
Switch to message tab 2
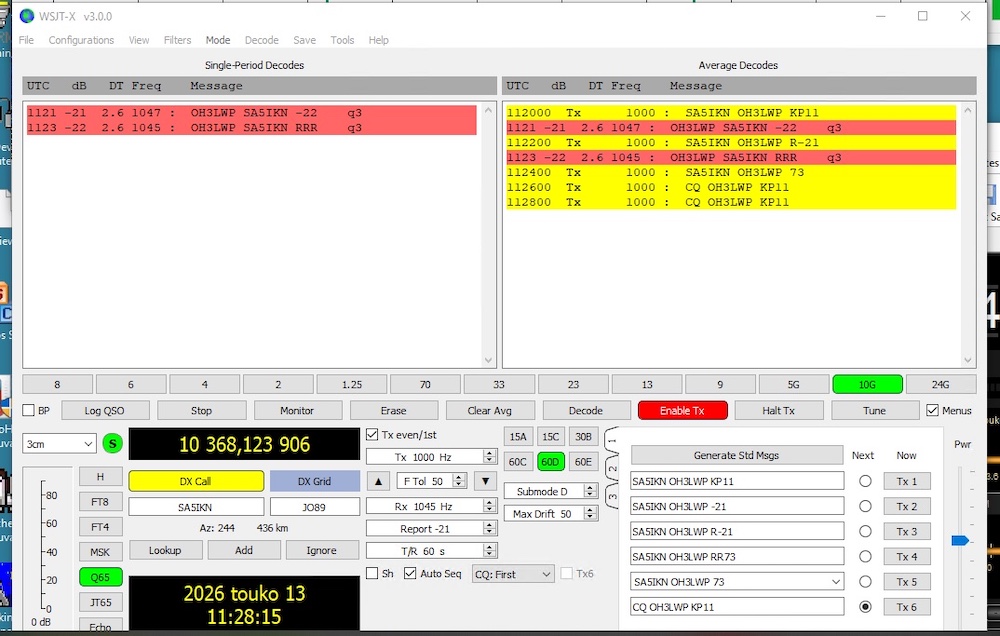coord(612,468)
